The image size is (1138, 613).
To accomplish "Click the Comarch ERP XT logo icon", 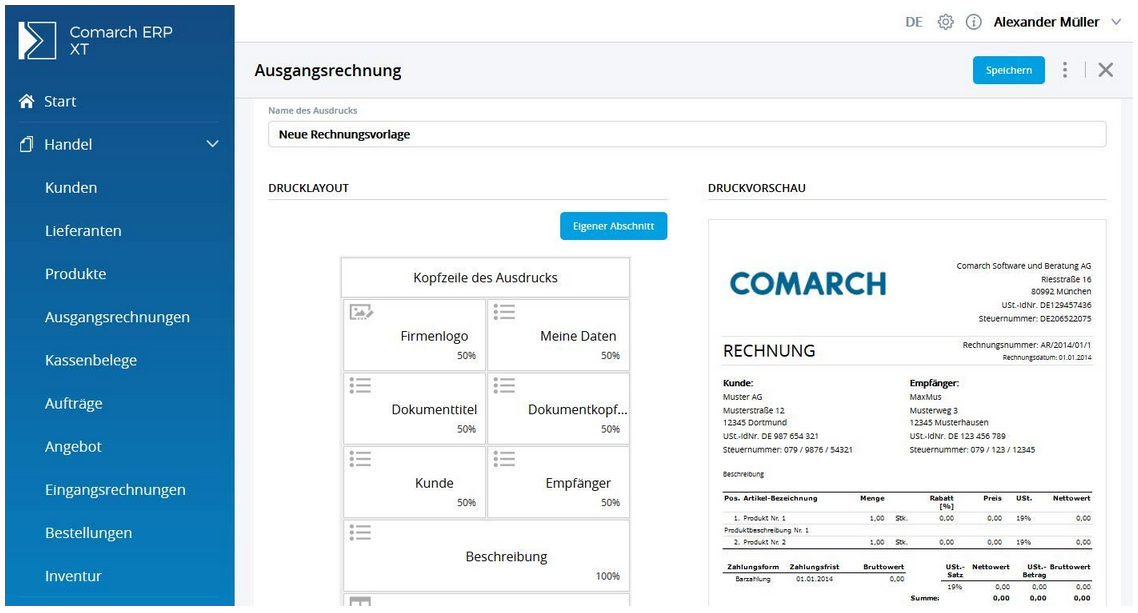I will coord(37,40).
